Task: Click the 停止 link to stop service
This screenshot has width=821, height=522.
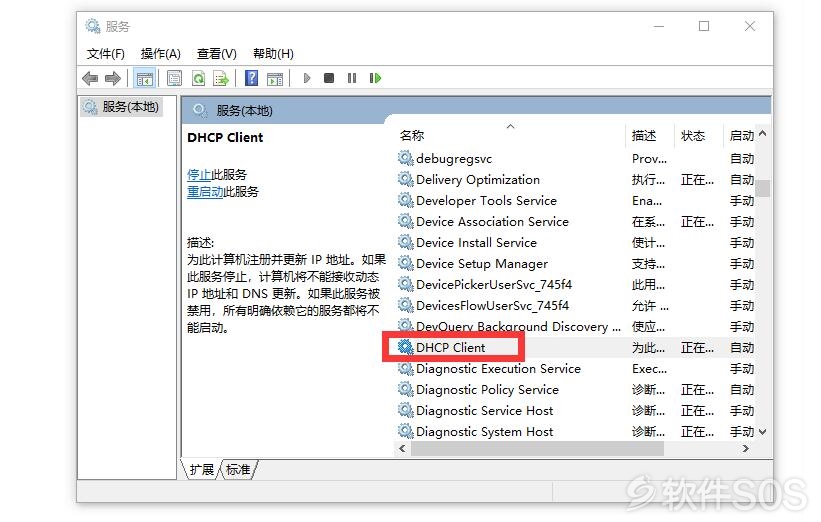Action: 199,174
